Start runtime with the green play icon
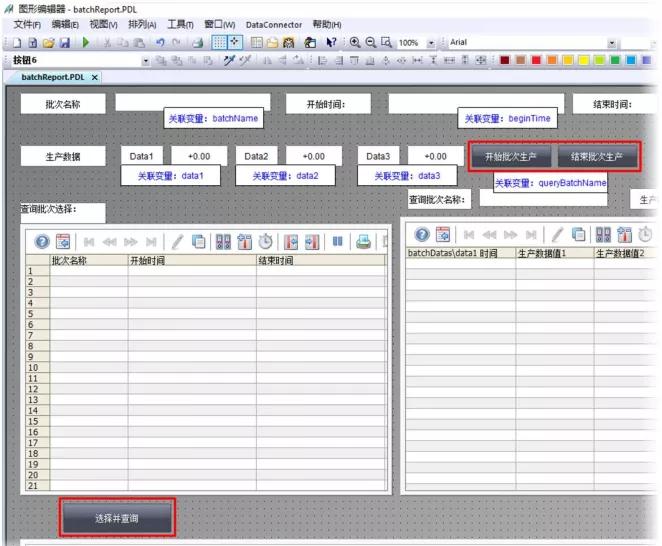Screen dimensions: 662x546 [x=86, y=43]
